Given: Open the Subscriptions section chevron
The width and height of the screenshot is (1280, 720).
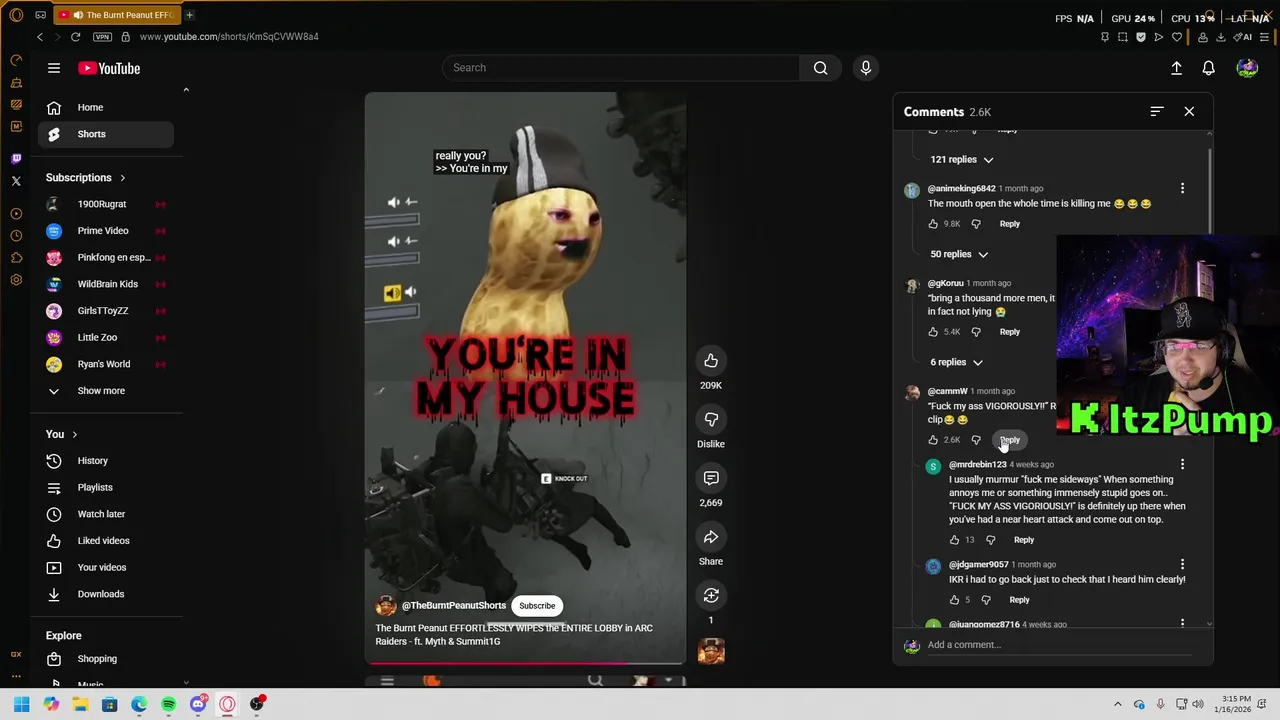Looking at the screenshot, I should click(123, 178).
